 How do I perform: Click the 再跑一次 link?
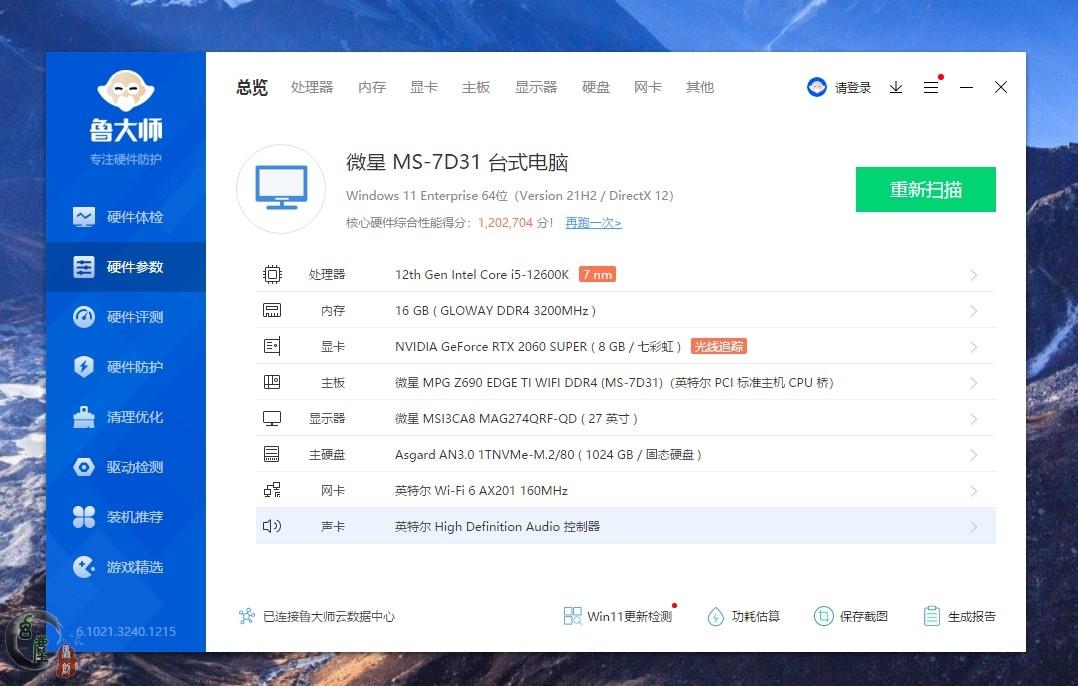(x=593, y=223)
